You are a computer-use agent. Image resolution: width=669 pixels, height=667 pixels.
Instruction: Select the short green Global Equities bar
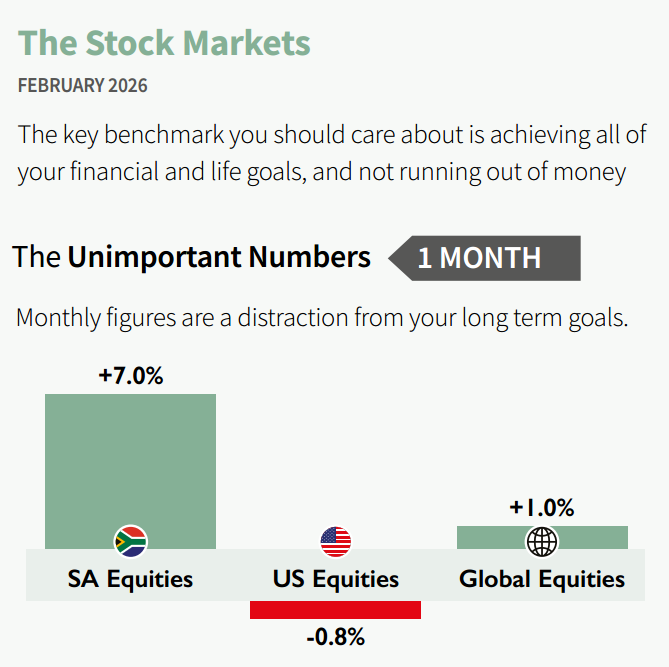pos(590,536)
